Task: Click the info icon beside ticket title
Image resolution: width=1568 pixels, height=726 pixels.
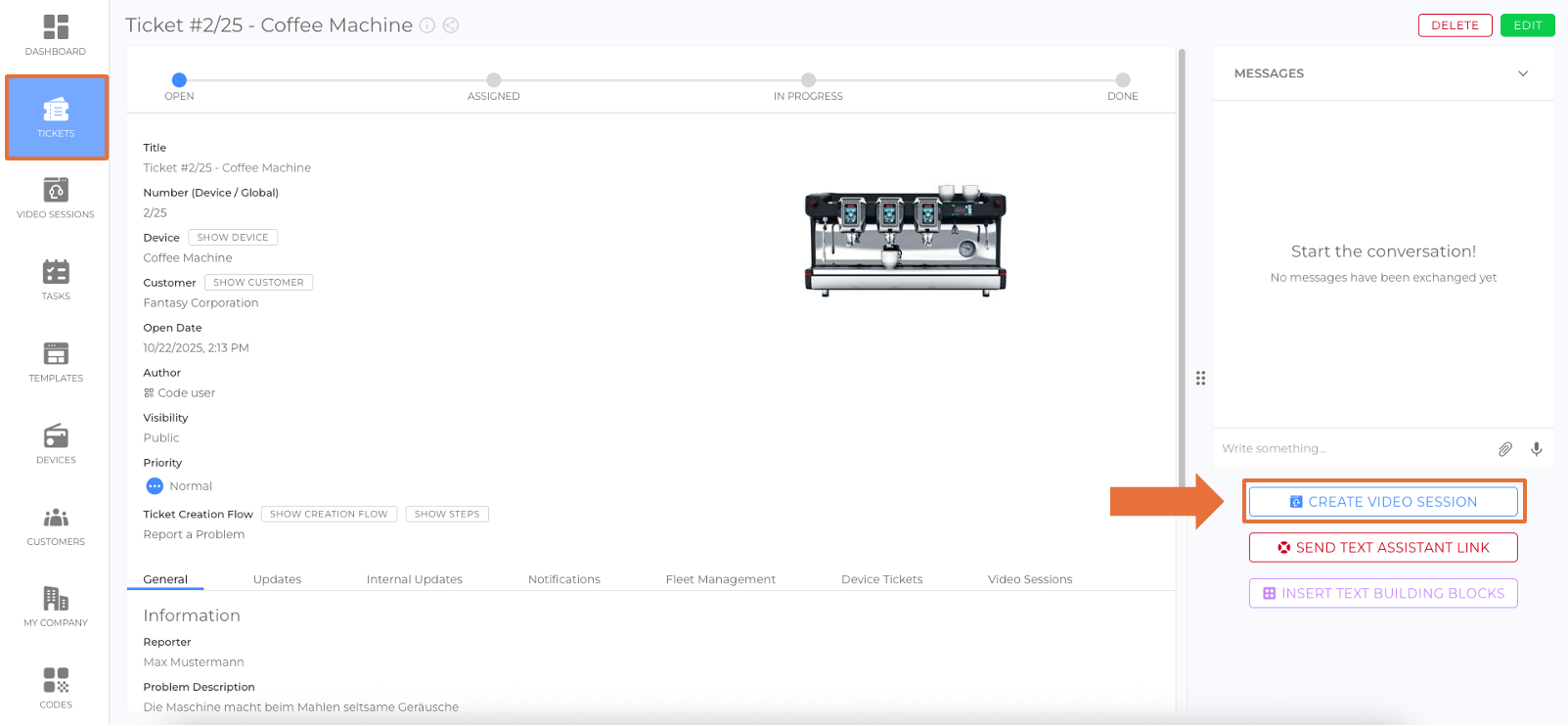Action: click(x=427, y=25)
